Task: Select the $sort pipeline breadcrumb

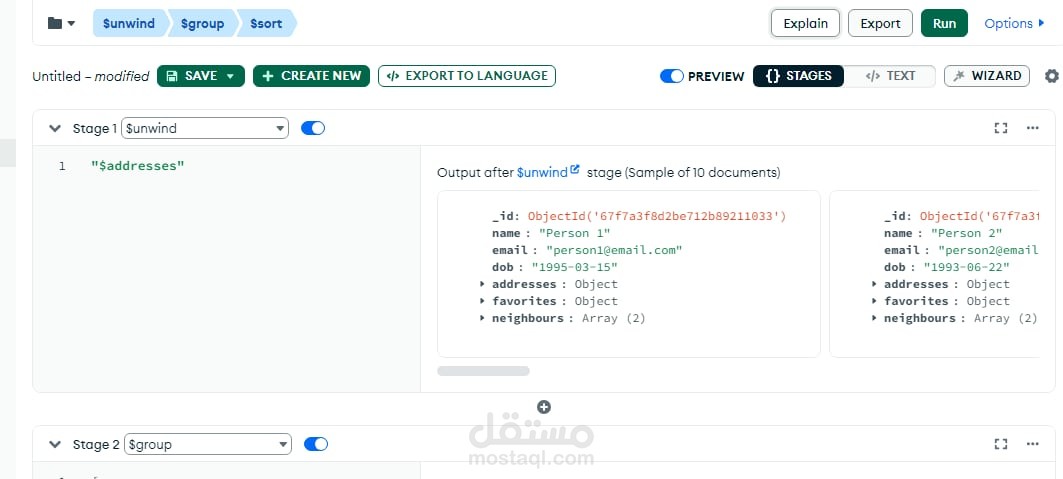Action: [x=266, y=23]
